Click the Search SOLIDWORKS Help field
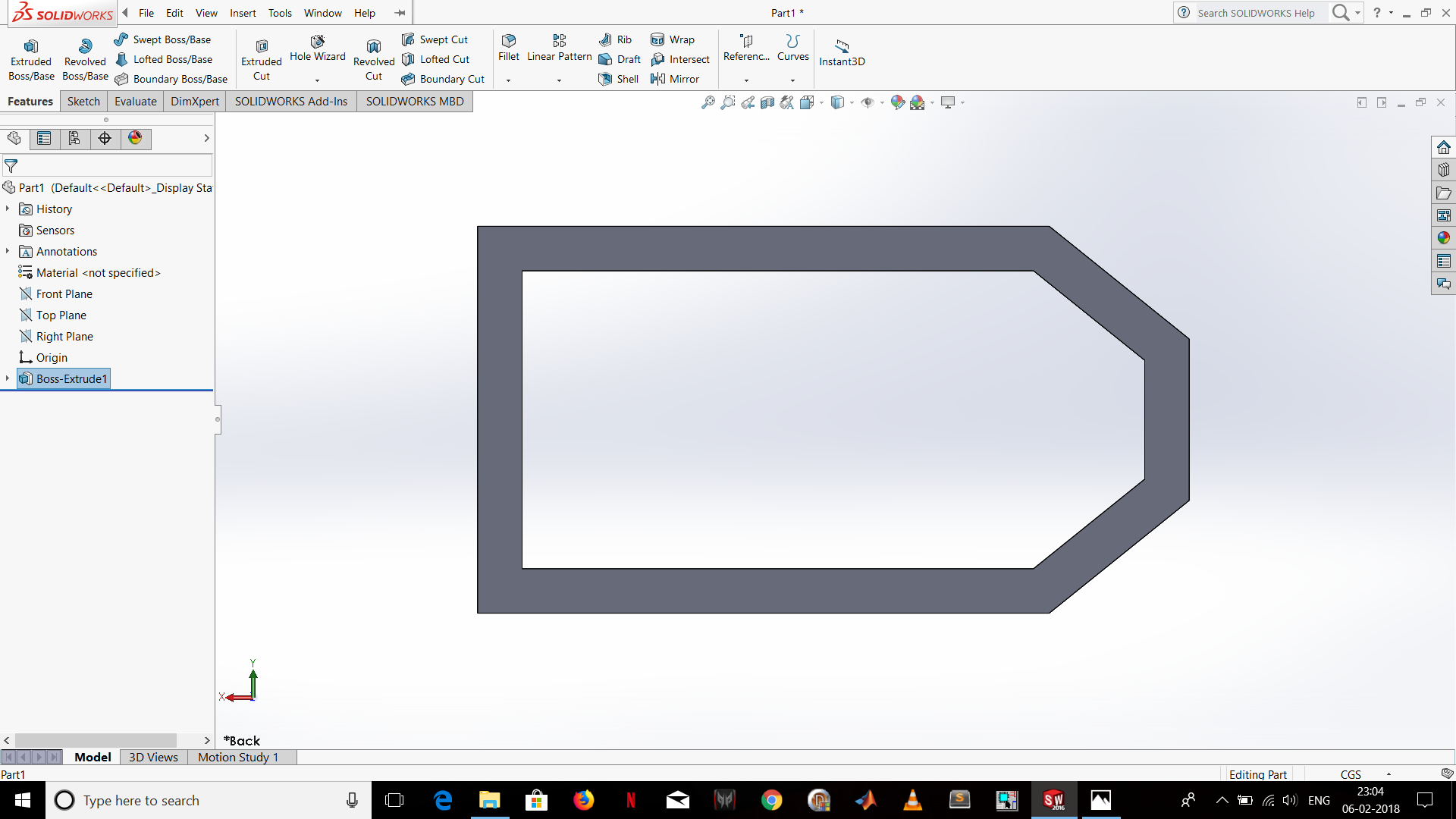Image resolution: width=1456 pixels, height=819 pixels. (x=1259, y=13)
